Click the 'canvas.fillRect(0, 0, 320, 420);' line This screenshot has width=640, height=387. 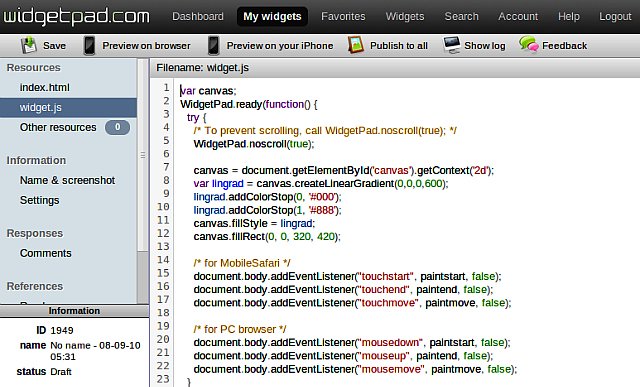267,236
